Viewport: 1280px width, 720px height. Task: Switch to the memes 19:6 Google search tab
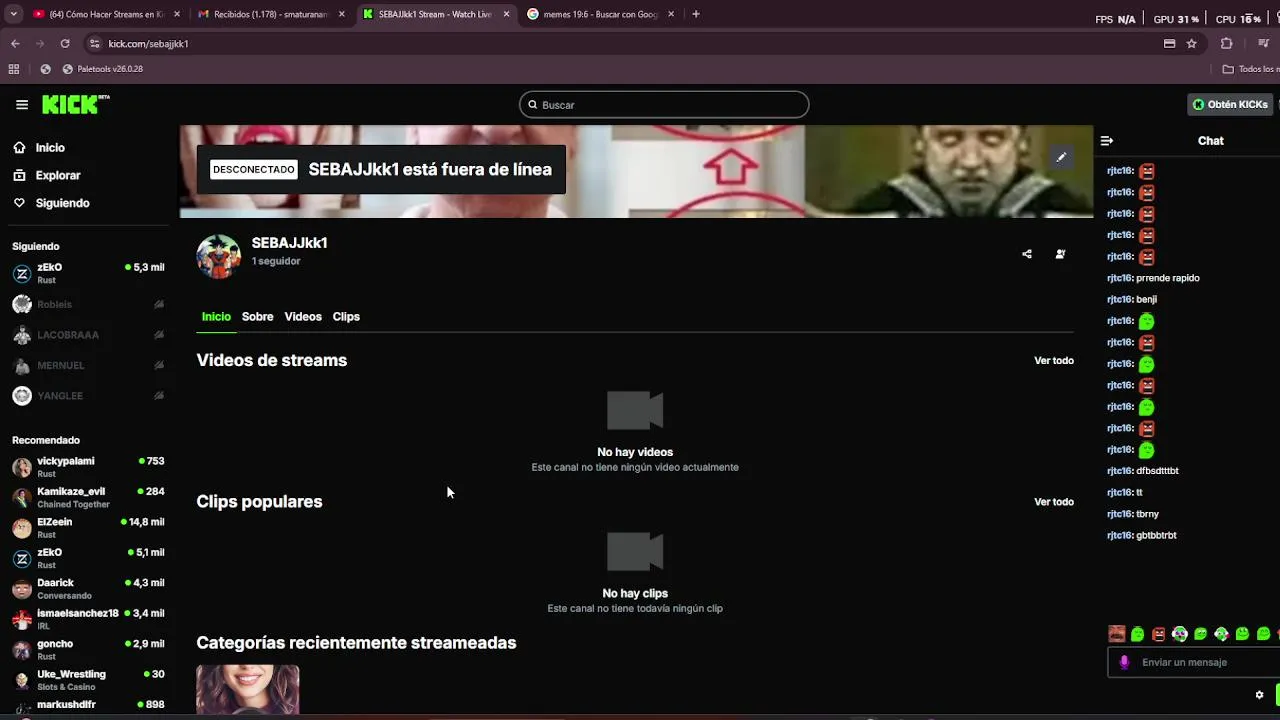600,14
